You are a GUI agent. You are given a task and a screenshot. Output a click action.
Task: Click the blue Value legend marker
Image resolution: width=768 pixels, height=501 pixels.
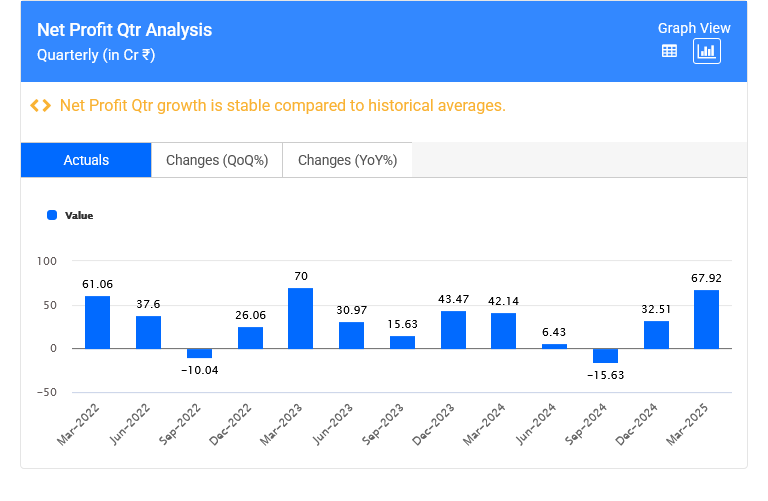(52, 215)
